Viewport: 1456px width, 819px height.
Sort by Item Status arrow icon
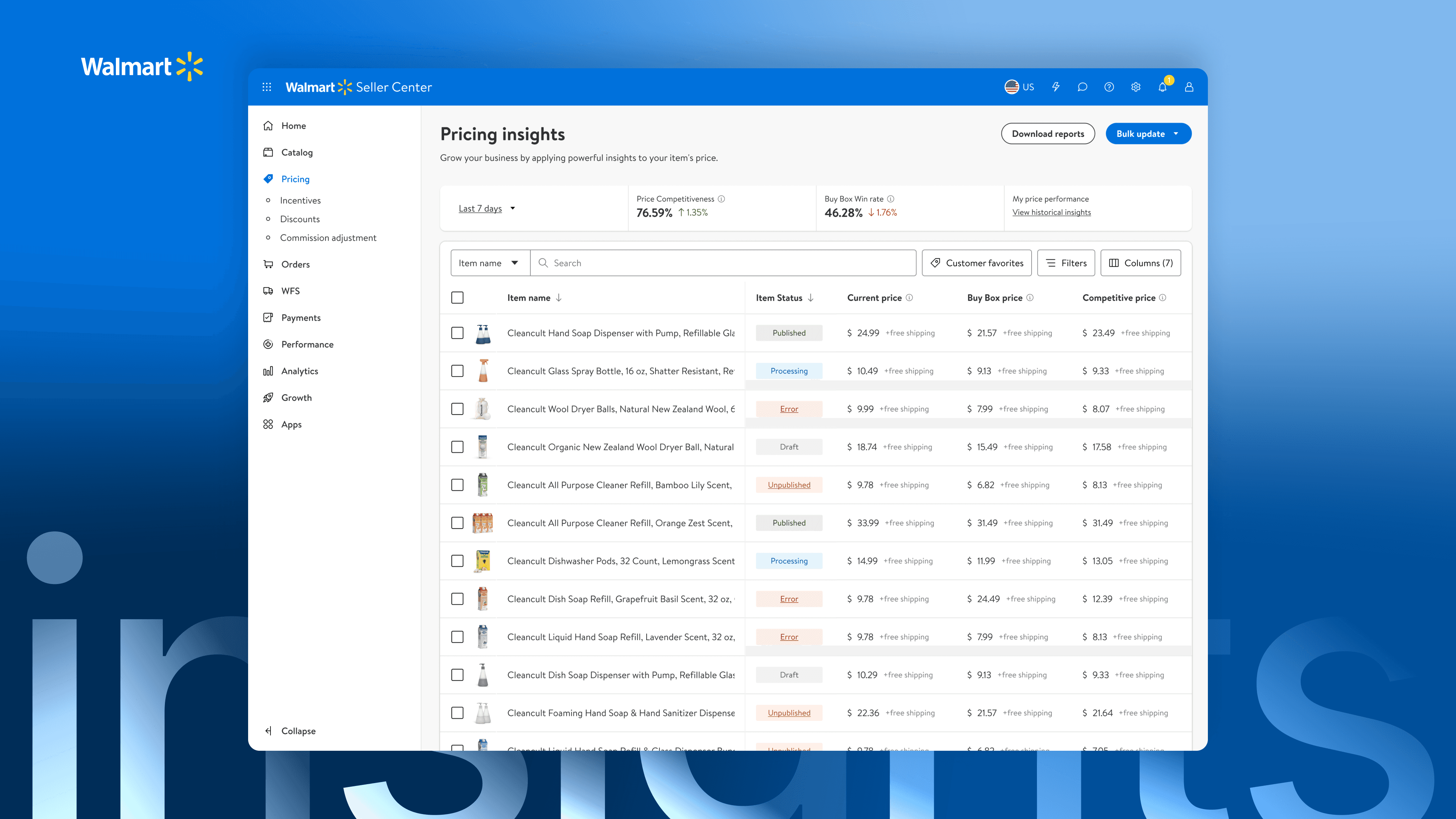tap(810, 298)
